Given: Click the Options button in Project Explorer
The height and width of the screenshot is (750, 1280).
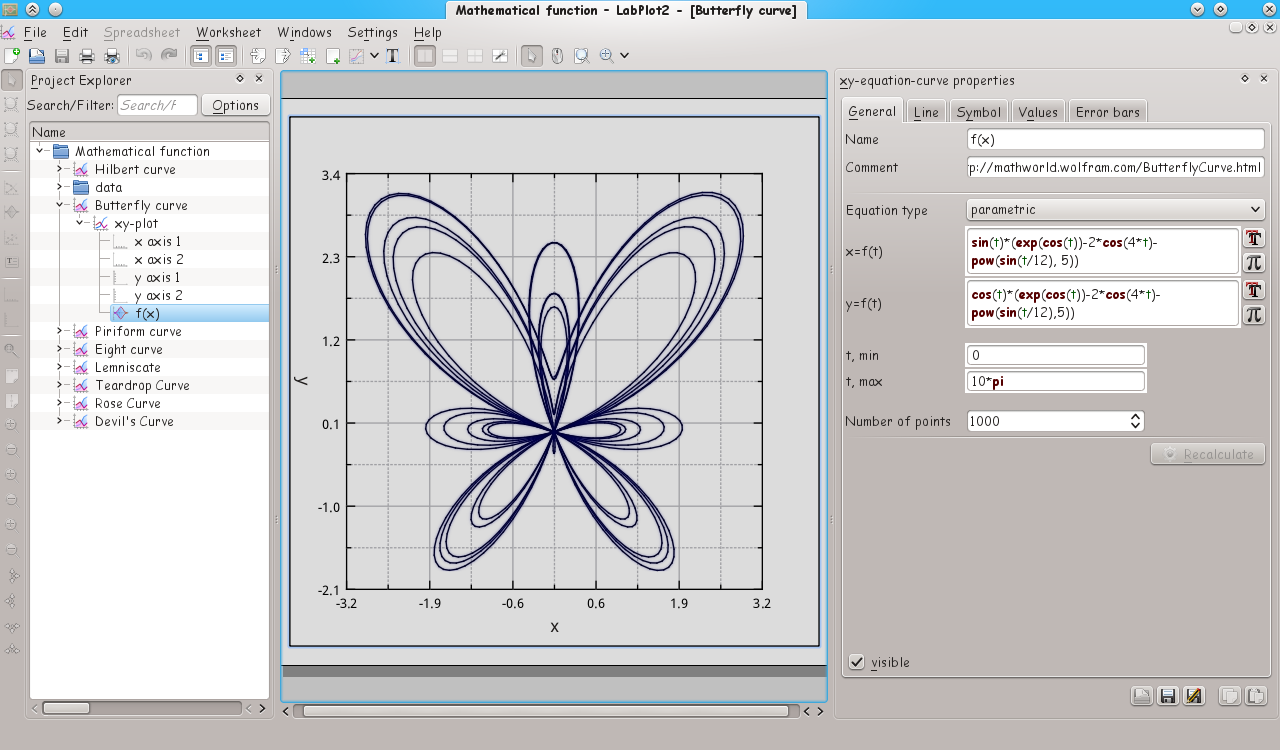Looking at the screenshot, I should click(x=235, y=105).
